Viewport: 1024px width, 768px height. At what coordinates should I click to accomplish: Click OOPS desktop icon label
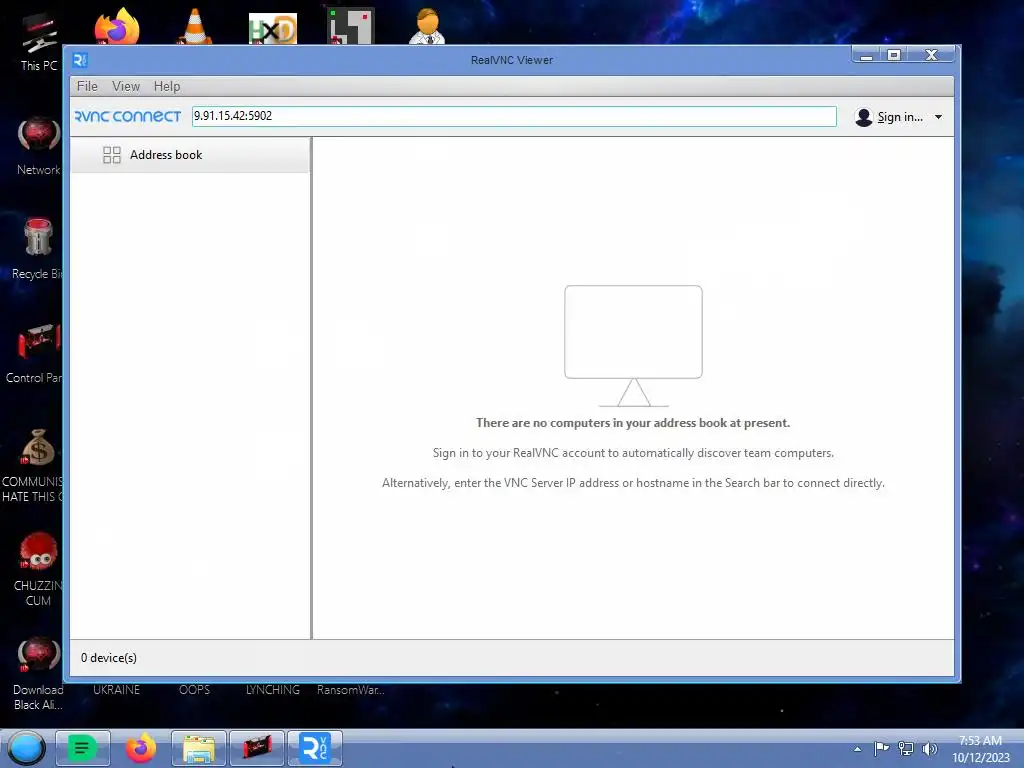(x=195, y=690)
